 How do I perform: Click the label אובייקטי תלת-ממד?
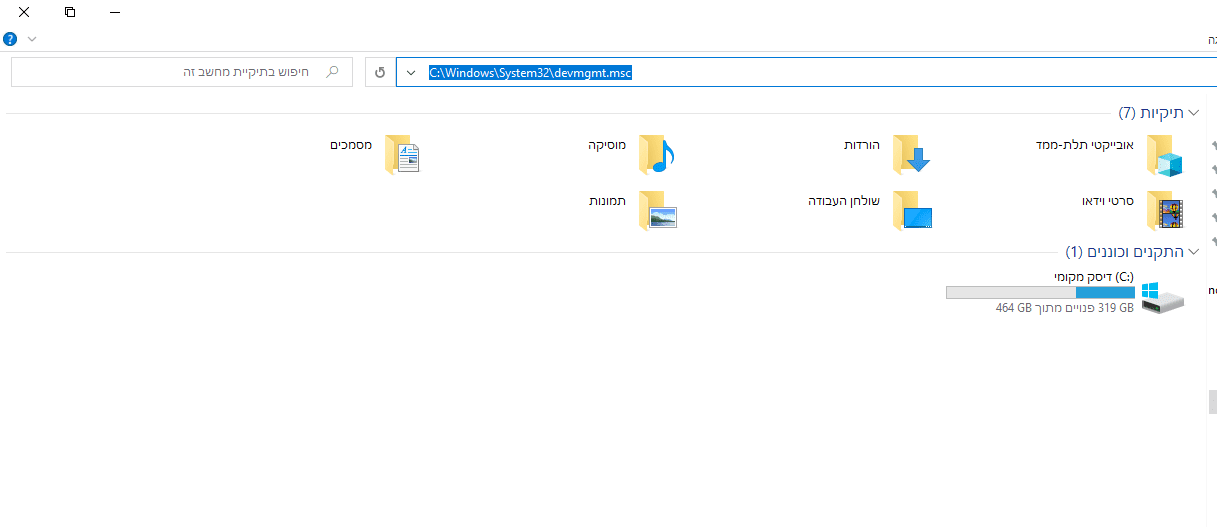(x=1084, y=145)
